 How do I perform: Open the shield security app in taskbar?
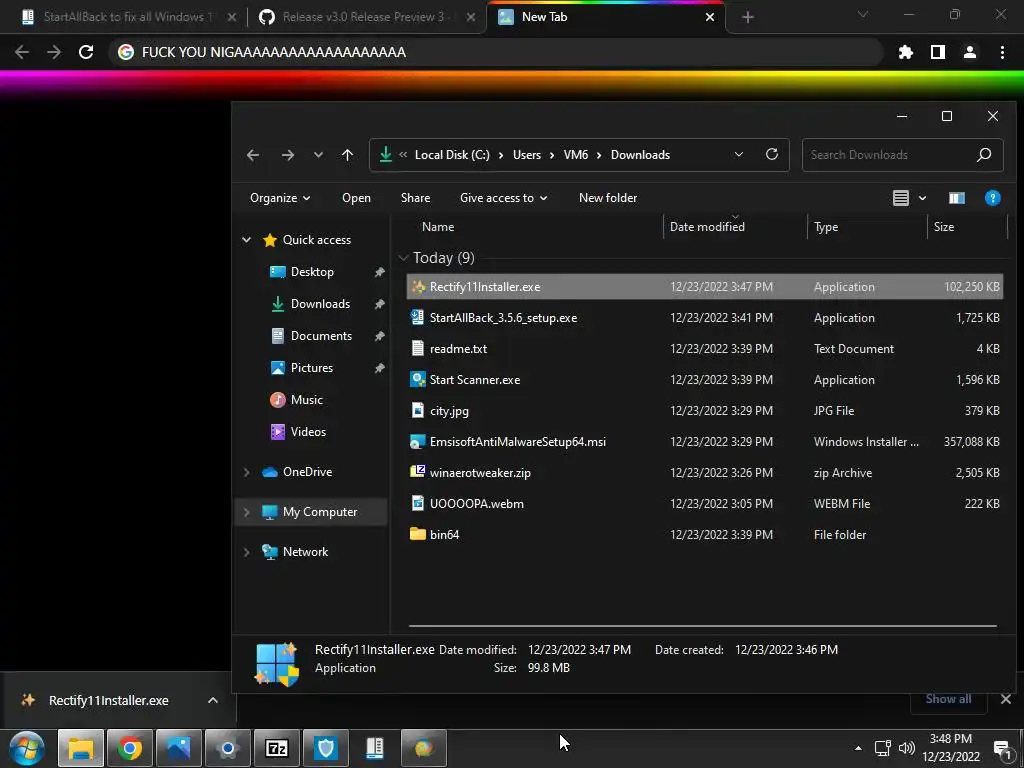click(x=326, y=748)
